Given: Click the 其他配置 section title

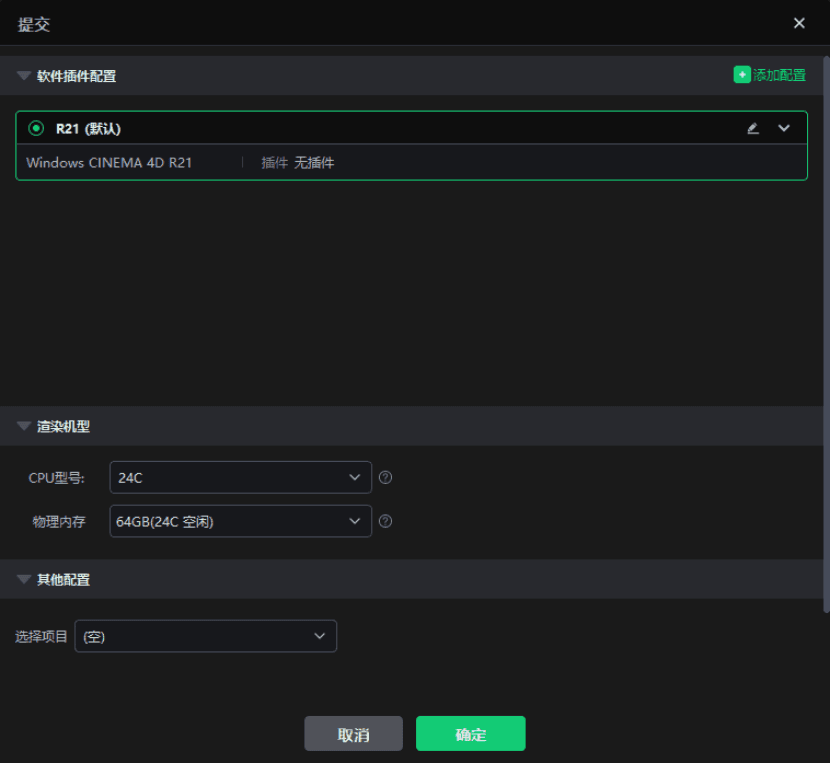Looking at the screenshot, I should [64, 580].
